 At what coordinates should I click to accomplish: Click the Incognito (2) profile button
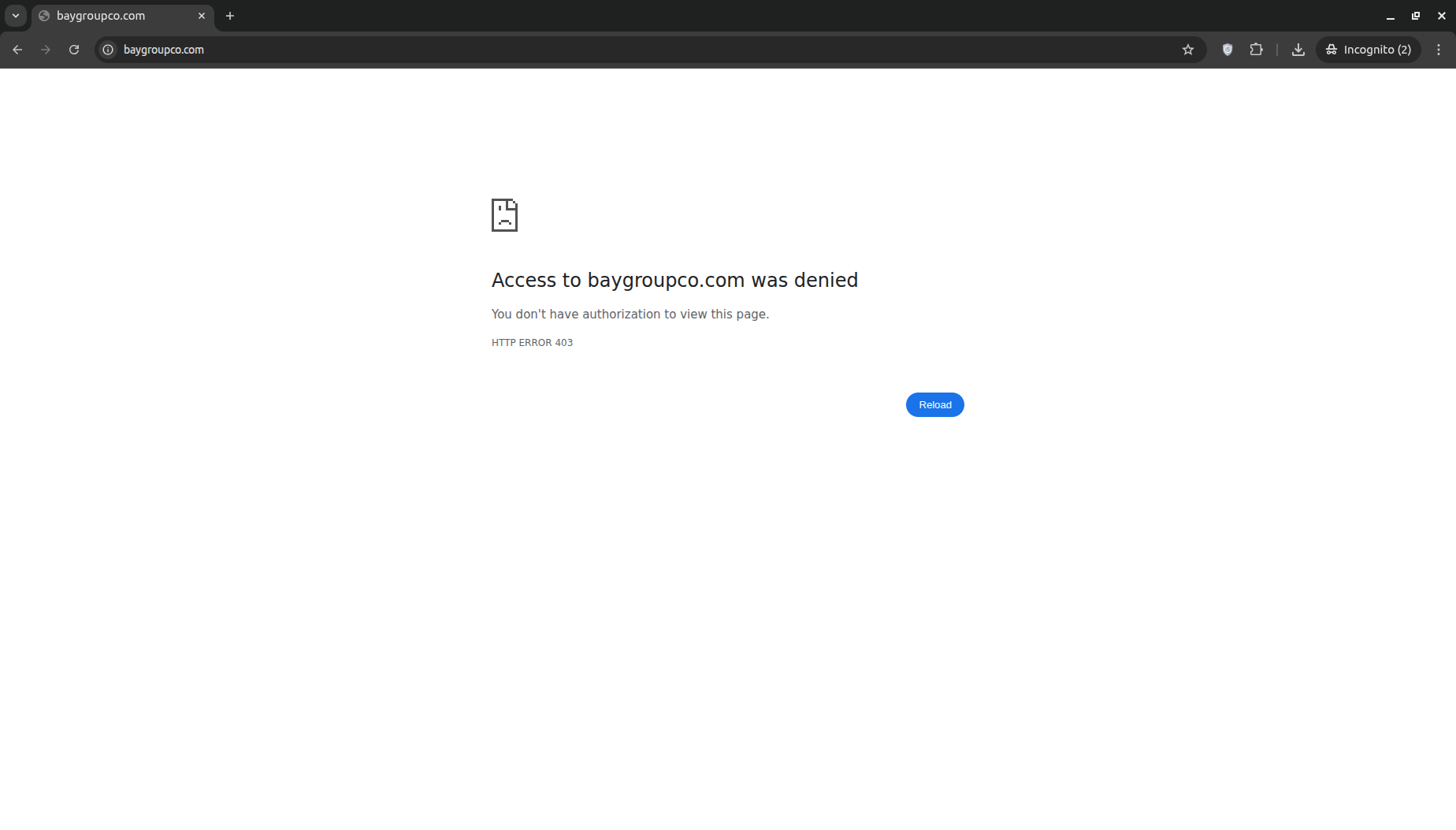pyautogui.click(x=1369, y=50)
